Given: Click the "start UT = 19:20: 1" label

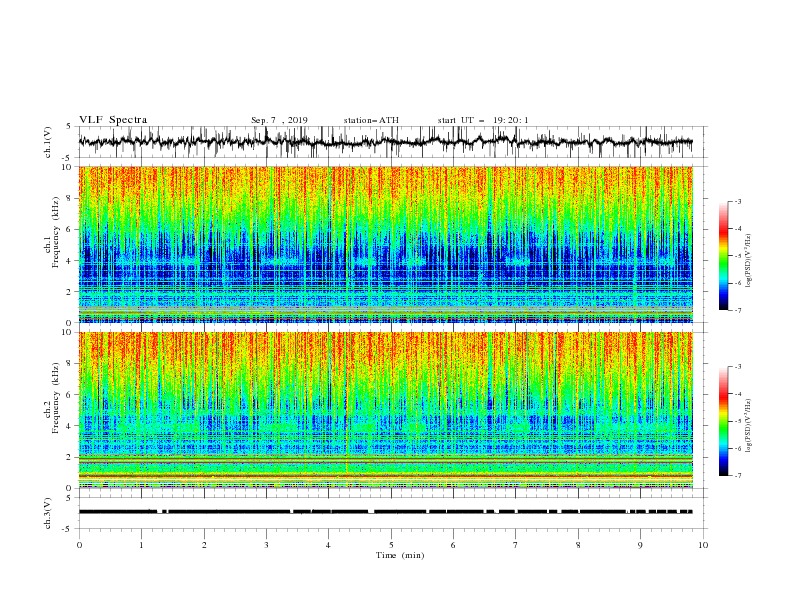Looking at the screenshot, I should coord(483,120).
